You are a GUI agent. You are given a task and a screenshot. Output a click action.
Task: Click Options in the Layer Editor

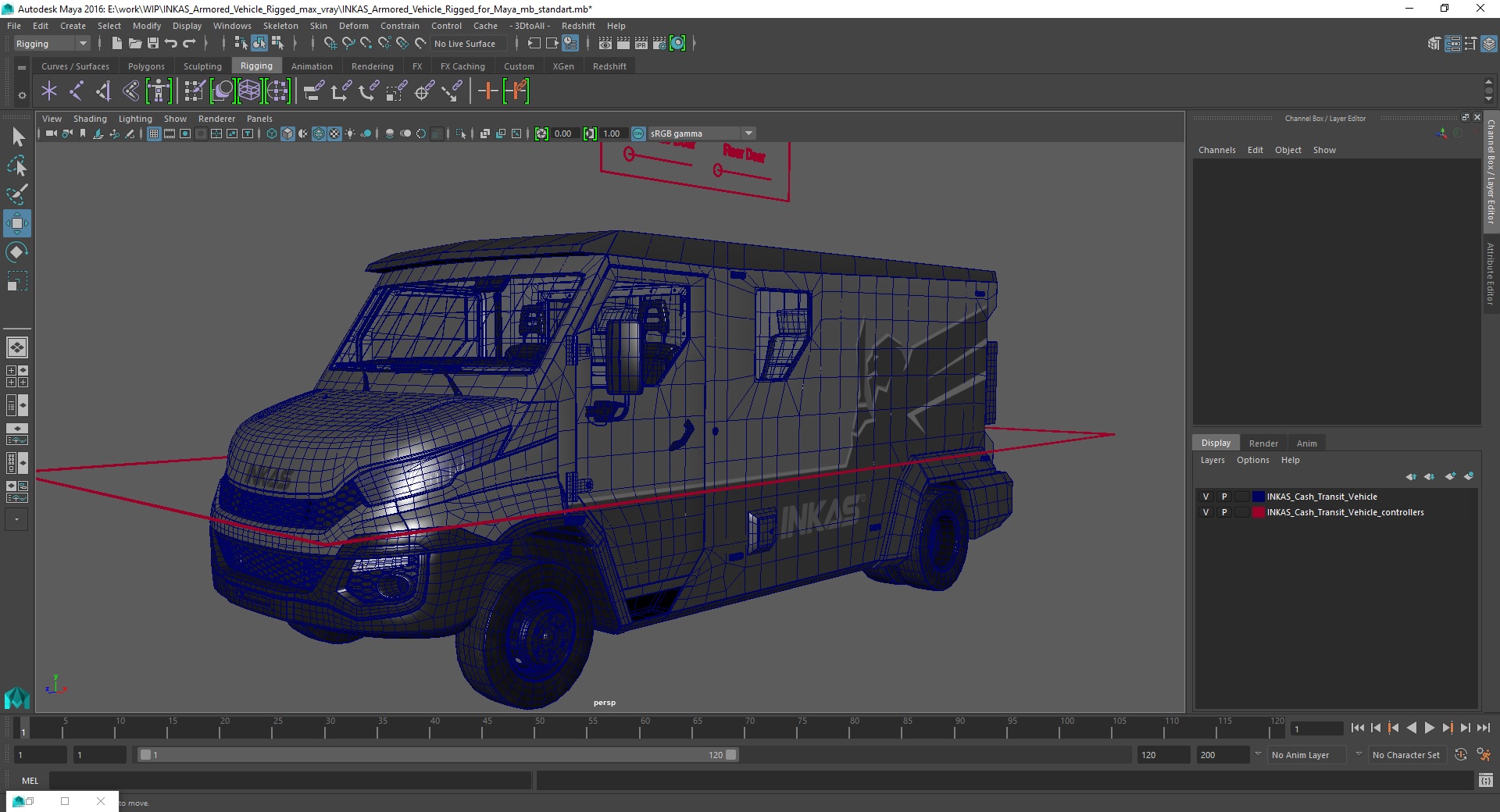[x=1252, y=460]
